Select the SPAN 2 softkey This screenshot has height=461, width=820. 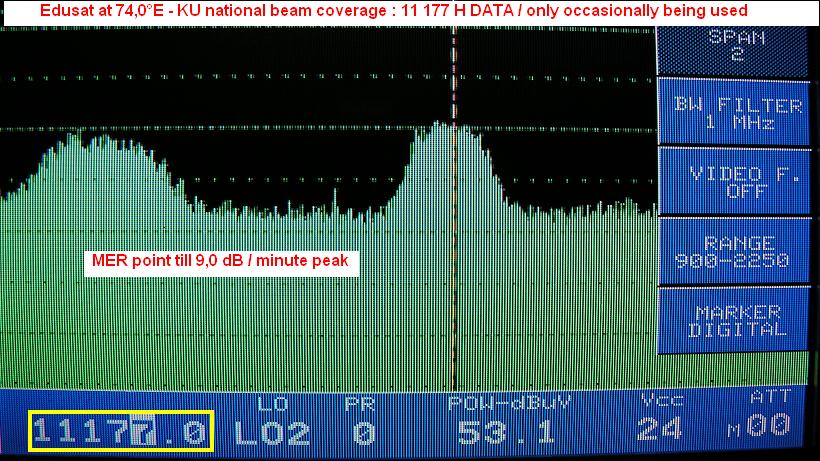734,51
